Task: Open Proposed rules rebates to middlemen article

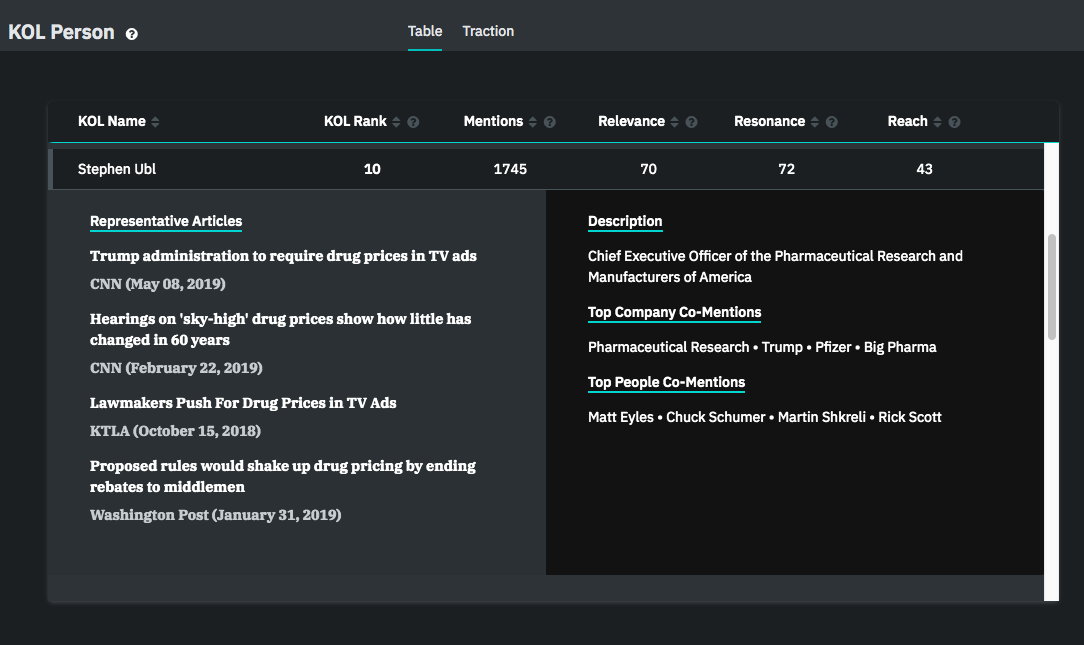Action: click(x=283, y=476)
